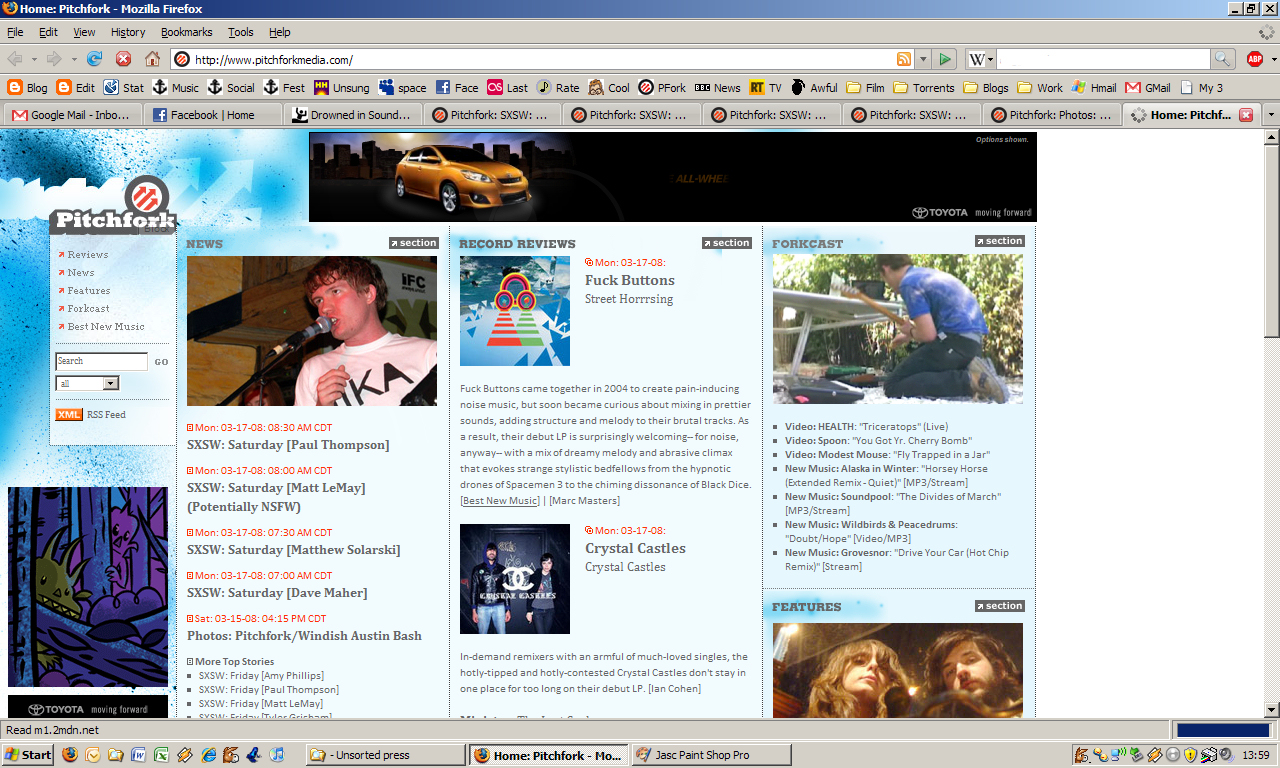Open the Forkcast video thumbnail
This screenshot has width=1280, height=768.
pyautogui.click(x=897, y=328)
